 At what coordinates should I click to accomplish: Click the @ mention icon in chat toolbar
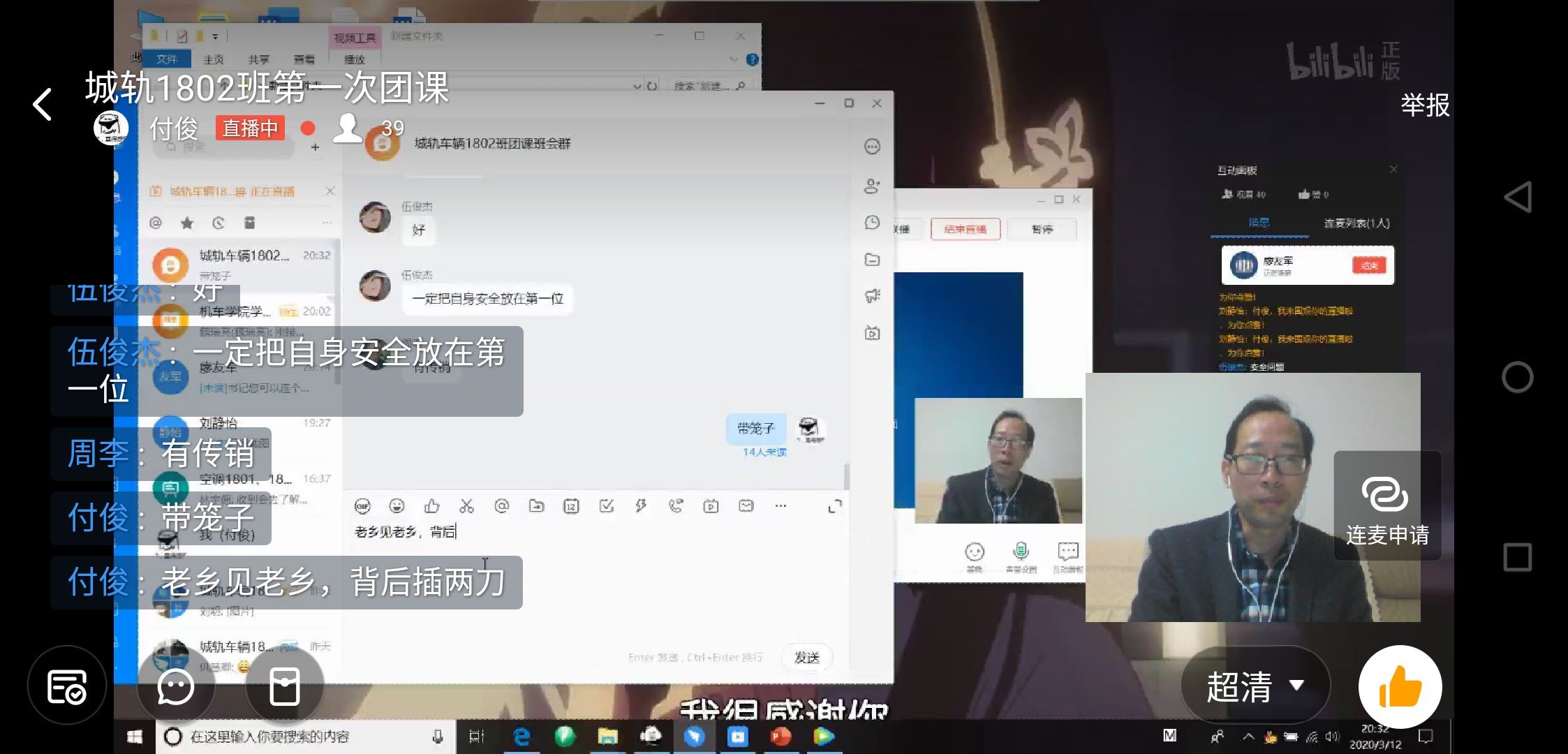501,505
